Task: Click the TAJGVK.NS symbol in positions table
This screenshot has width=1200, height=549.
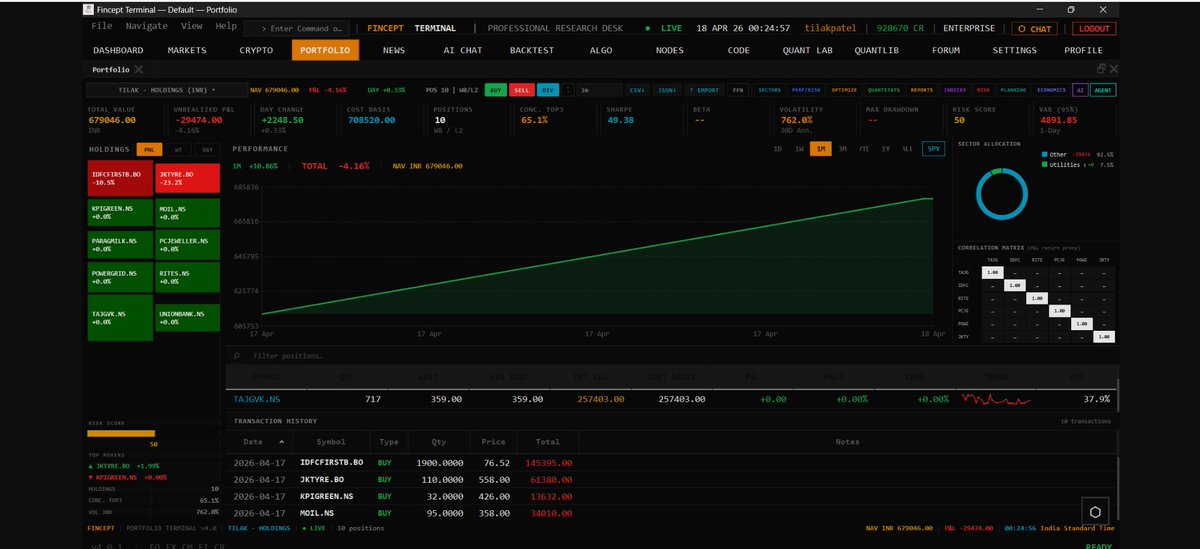Action: (x=256, y=398)
